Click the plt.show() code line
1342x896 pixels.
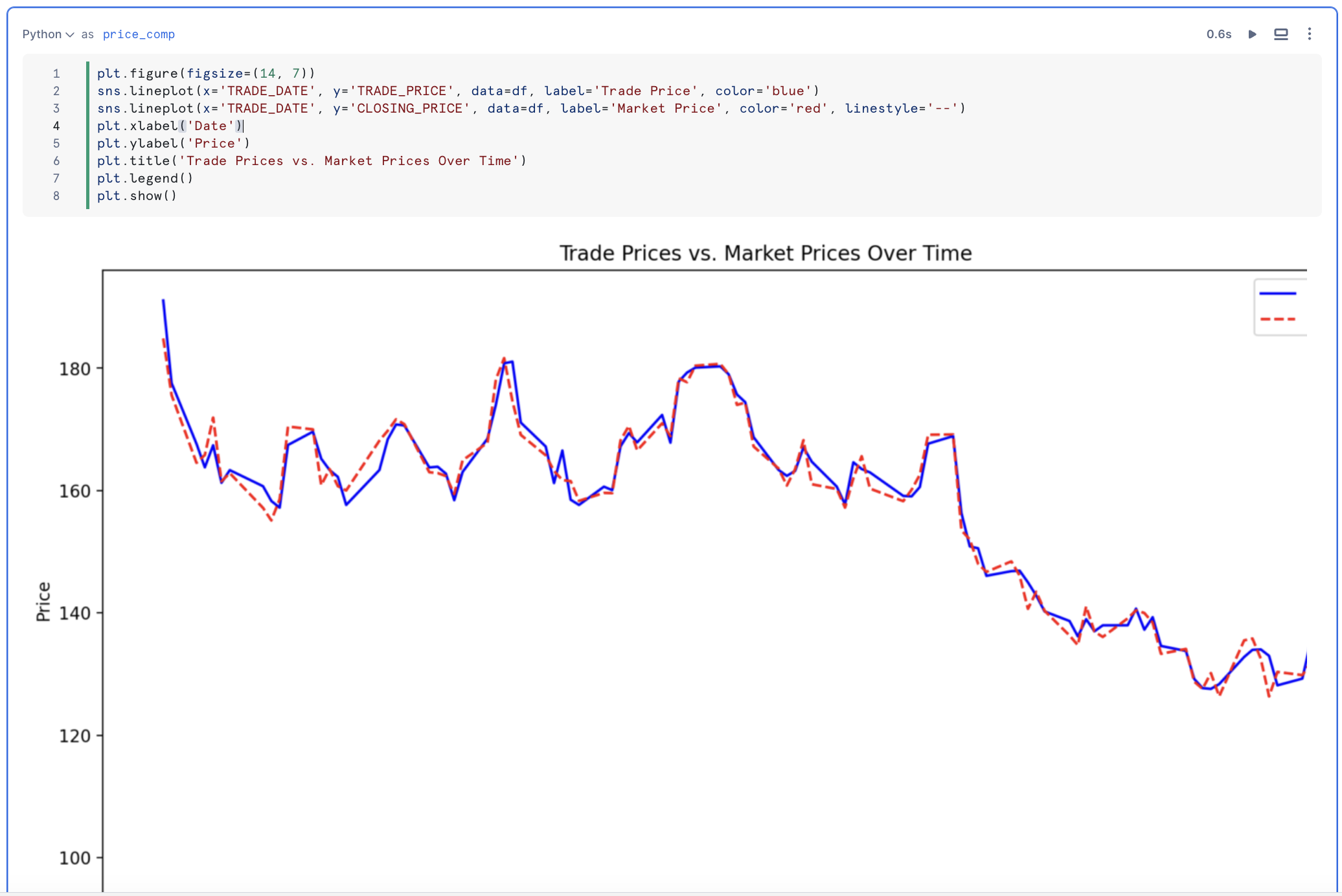point(137,196)
